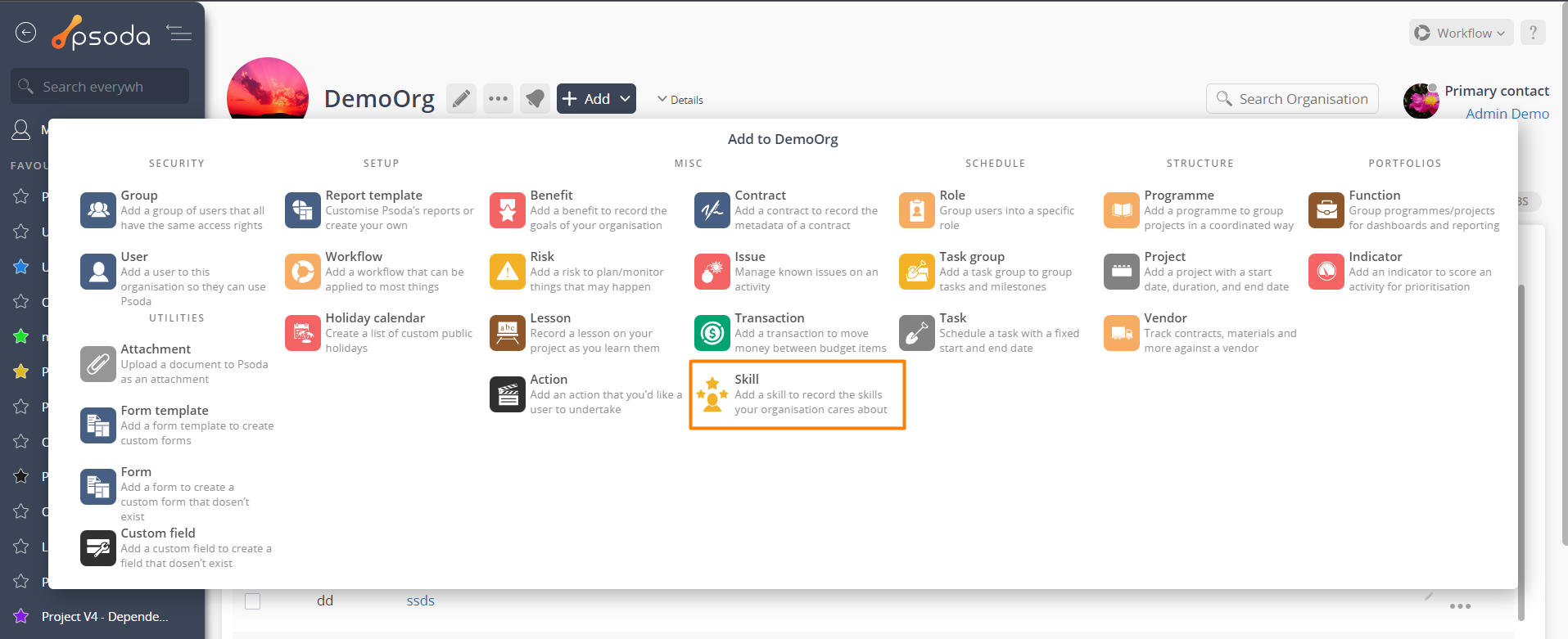Click the Issue bomb icon

point(712,272)
